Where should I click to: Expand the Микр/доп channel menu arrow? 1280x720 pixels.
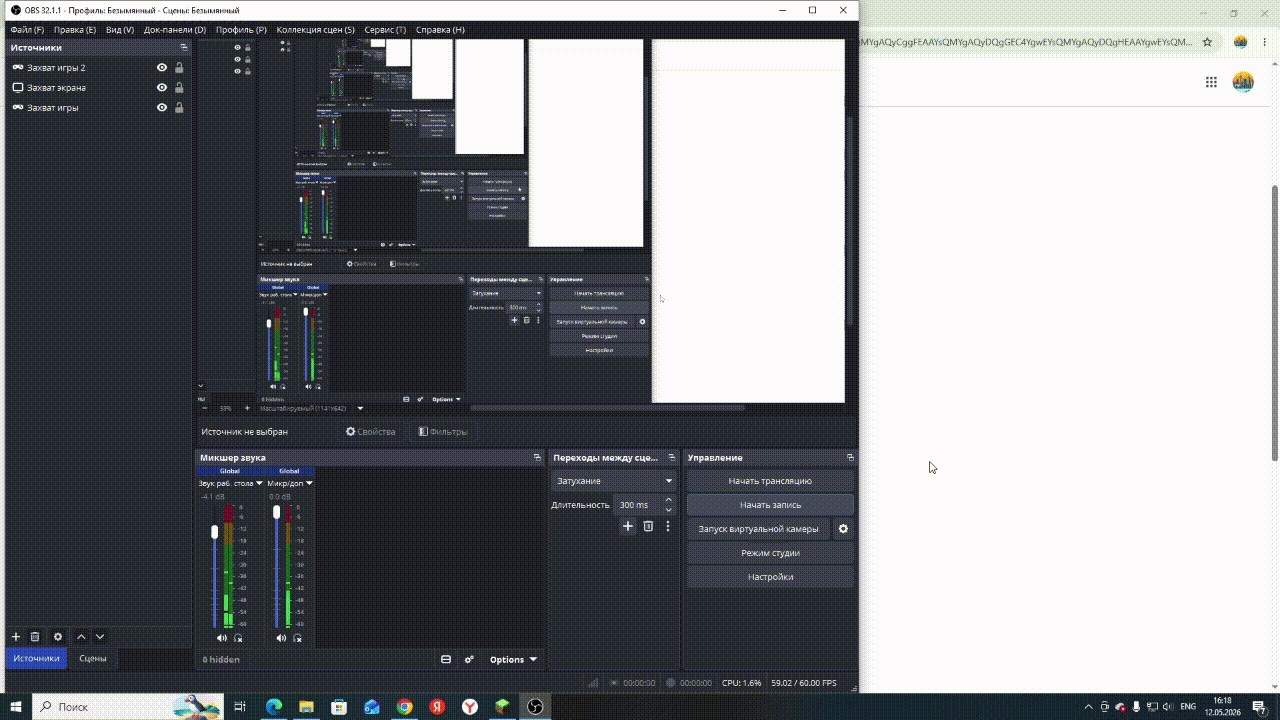point(309,483)
